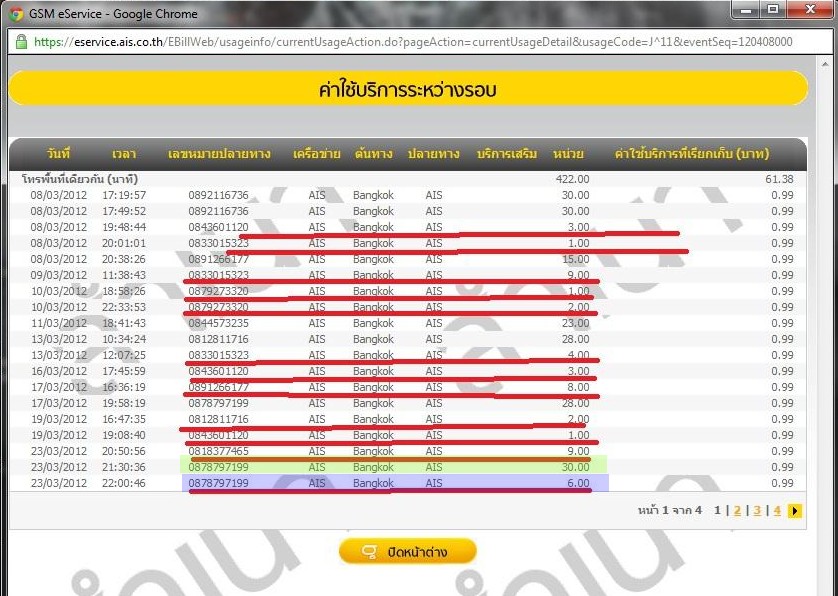Click number 0892116736 in the 17:19:57 row
The width and height of the screenshot is (838, 596).
218,195
